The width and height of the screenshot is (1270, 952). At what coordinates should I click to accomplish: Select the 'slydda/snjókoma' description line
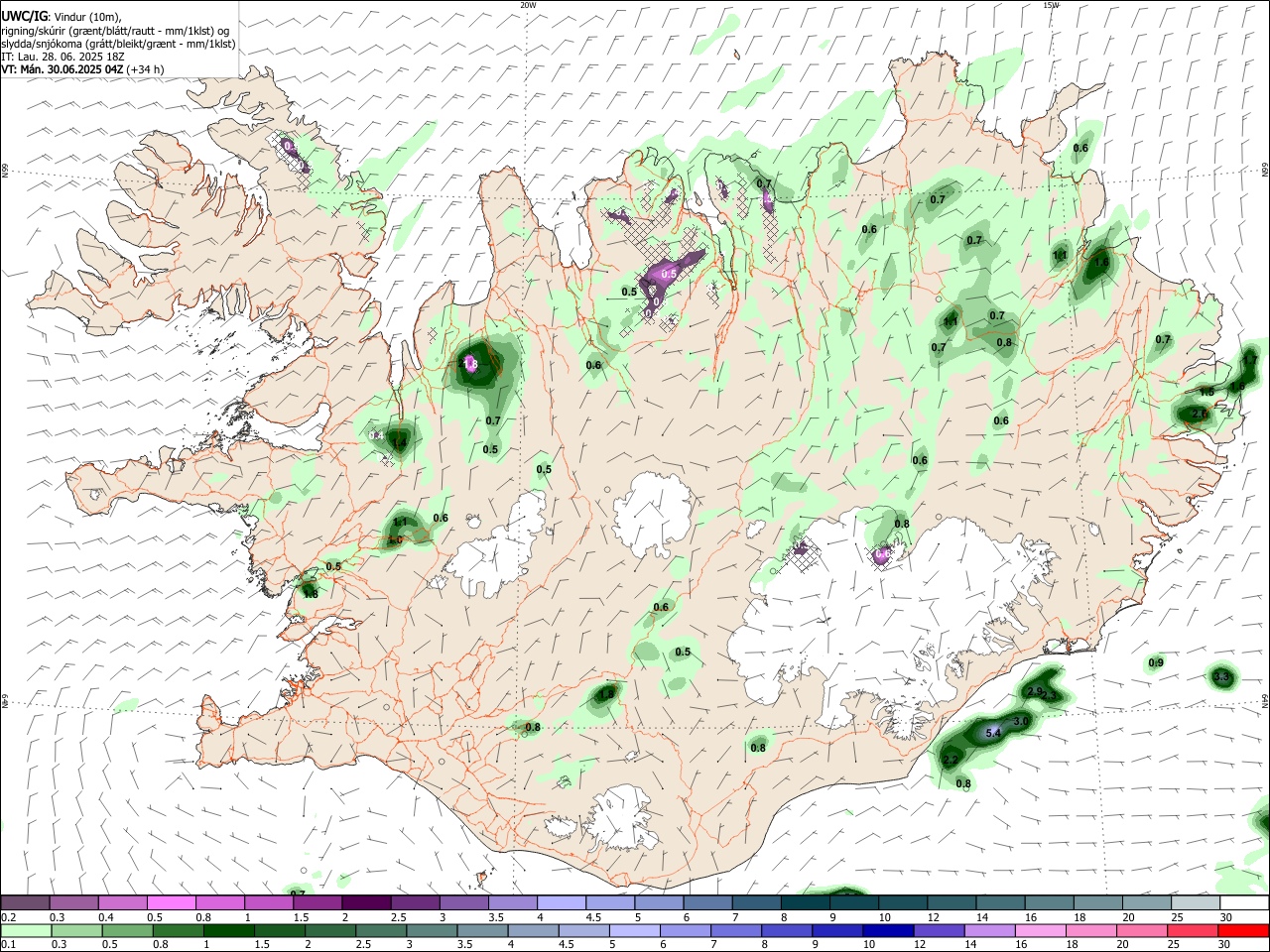point(118,44)
